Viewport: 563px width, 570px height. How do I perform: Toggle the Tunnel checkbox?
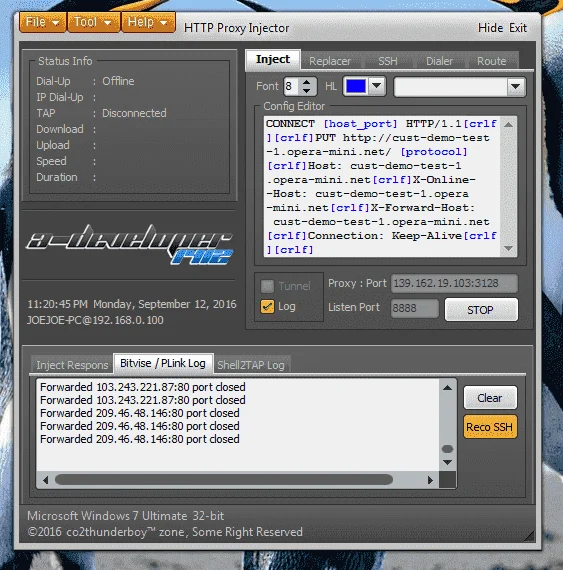pos(267,286)
